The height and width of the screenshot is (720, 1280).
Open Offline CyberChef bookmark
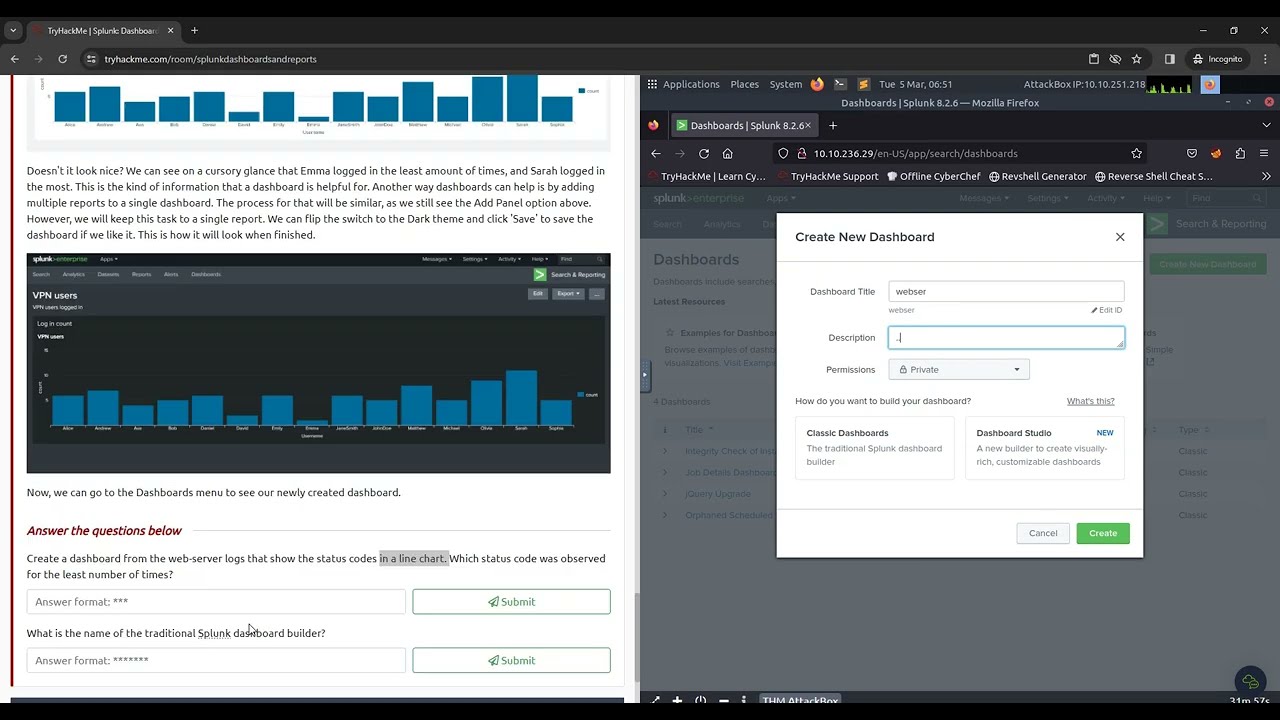click(x=933, y=176)
